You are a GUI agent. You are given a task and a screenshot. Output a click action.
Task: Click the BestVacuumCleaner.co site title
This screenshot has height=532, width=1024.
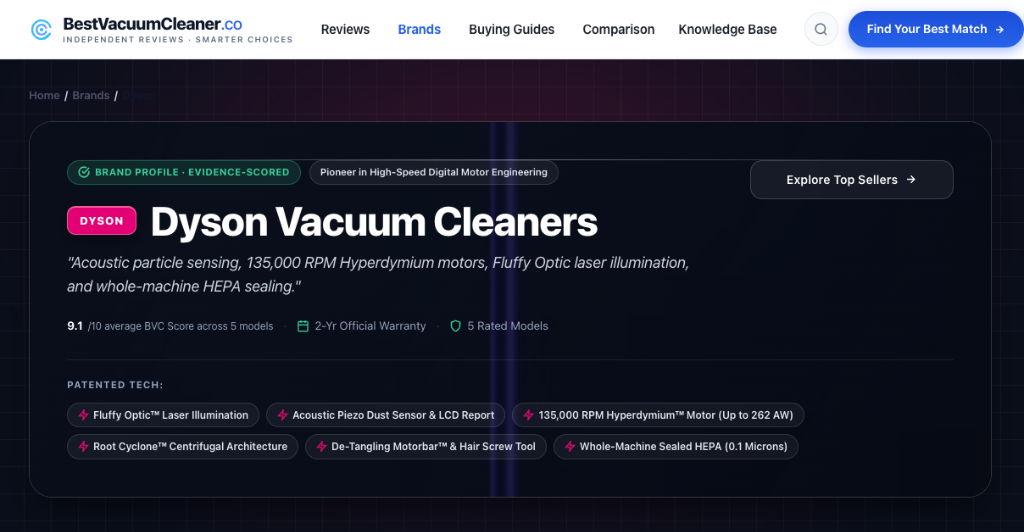[x=152, y=24]
